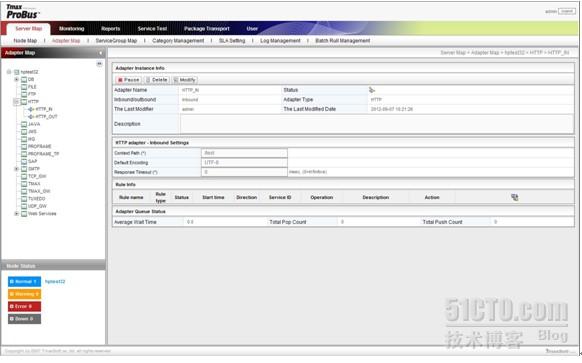This screenshot has height=363, width=582.
Task: Open Log Management submenu
Action: coord(280,40)
